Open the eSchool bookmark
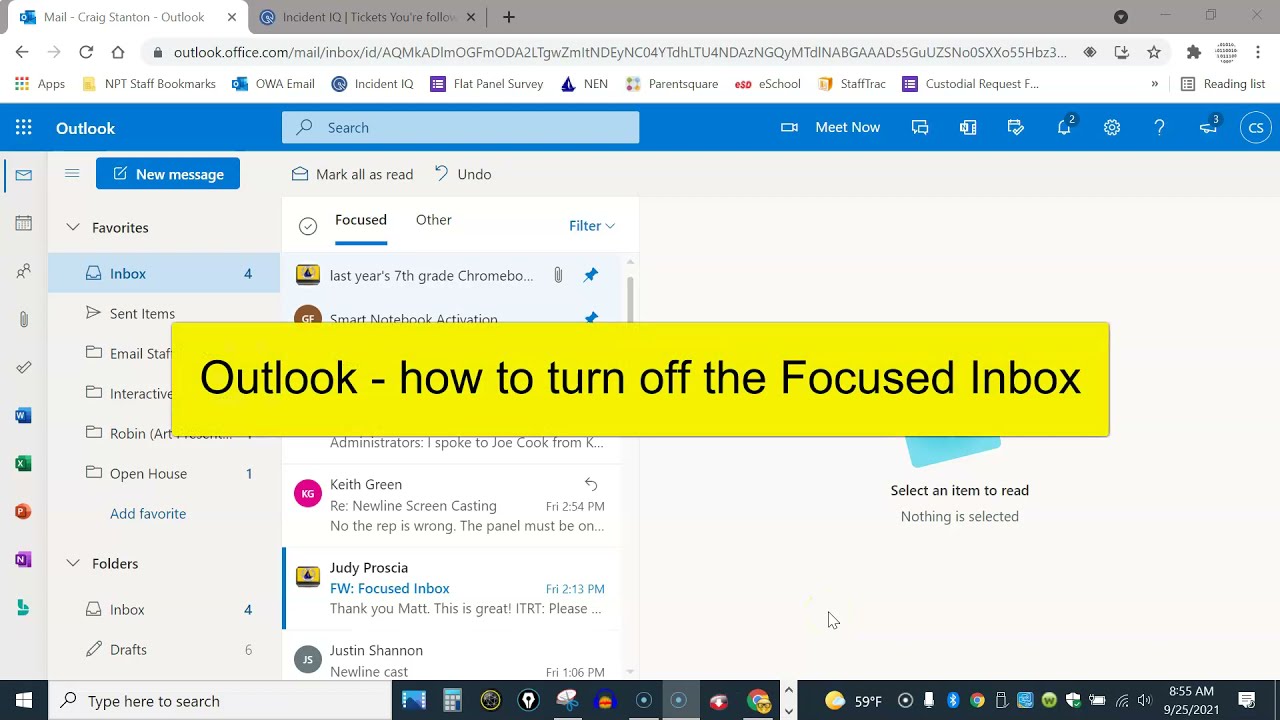 point(768,84)
